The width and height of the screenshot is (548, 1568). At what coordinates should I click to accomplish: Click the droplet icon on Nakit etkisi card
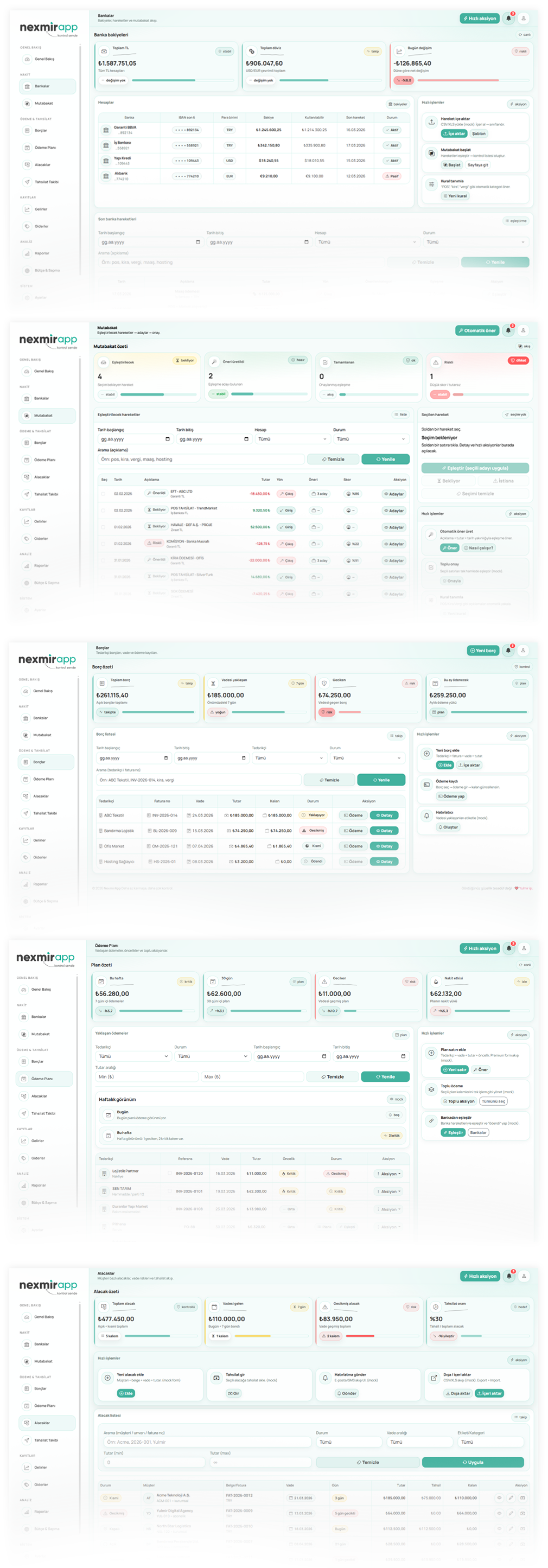[435, 981]
